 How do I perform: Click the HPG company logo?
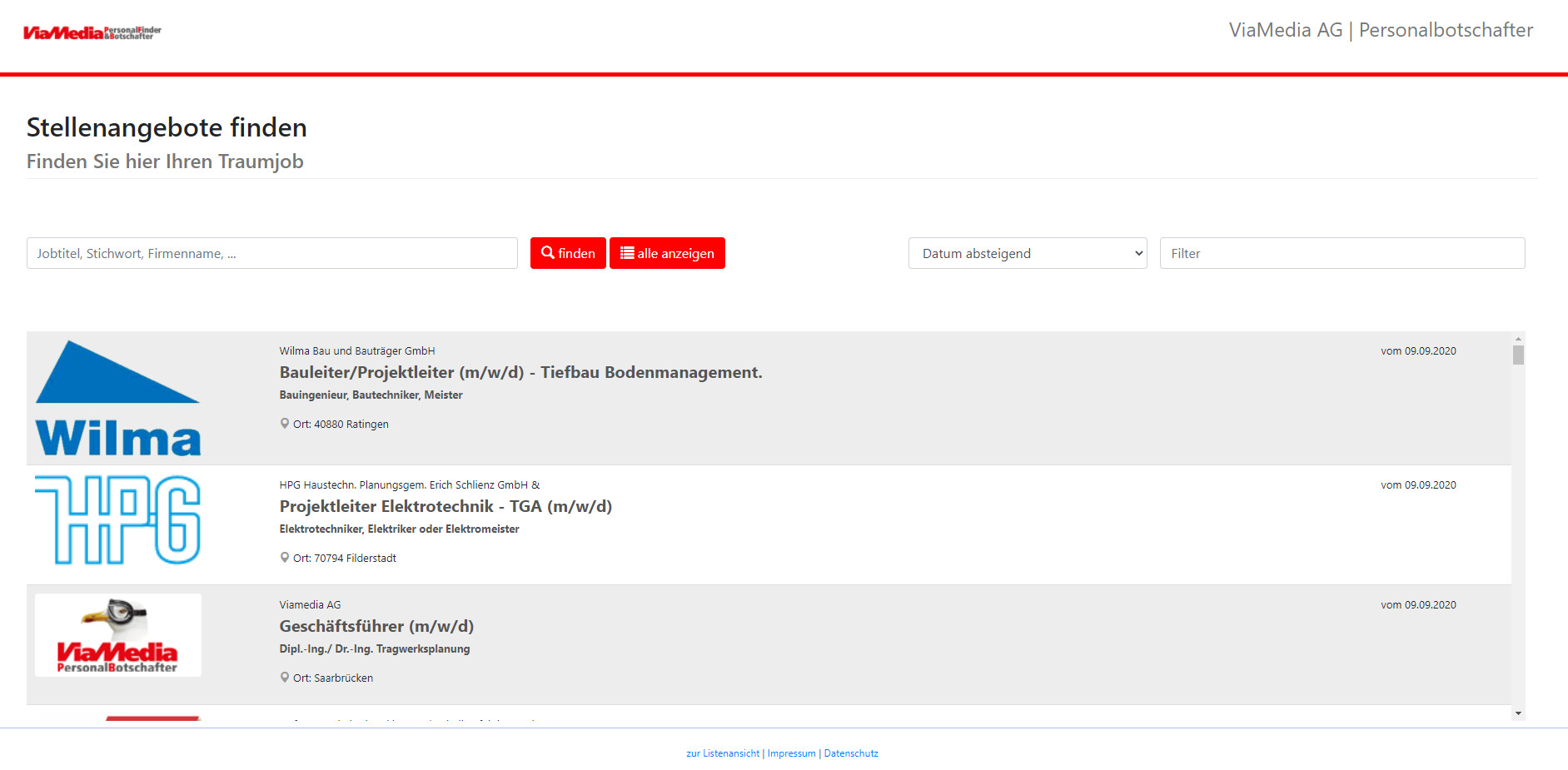[x=117, y=519]
